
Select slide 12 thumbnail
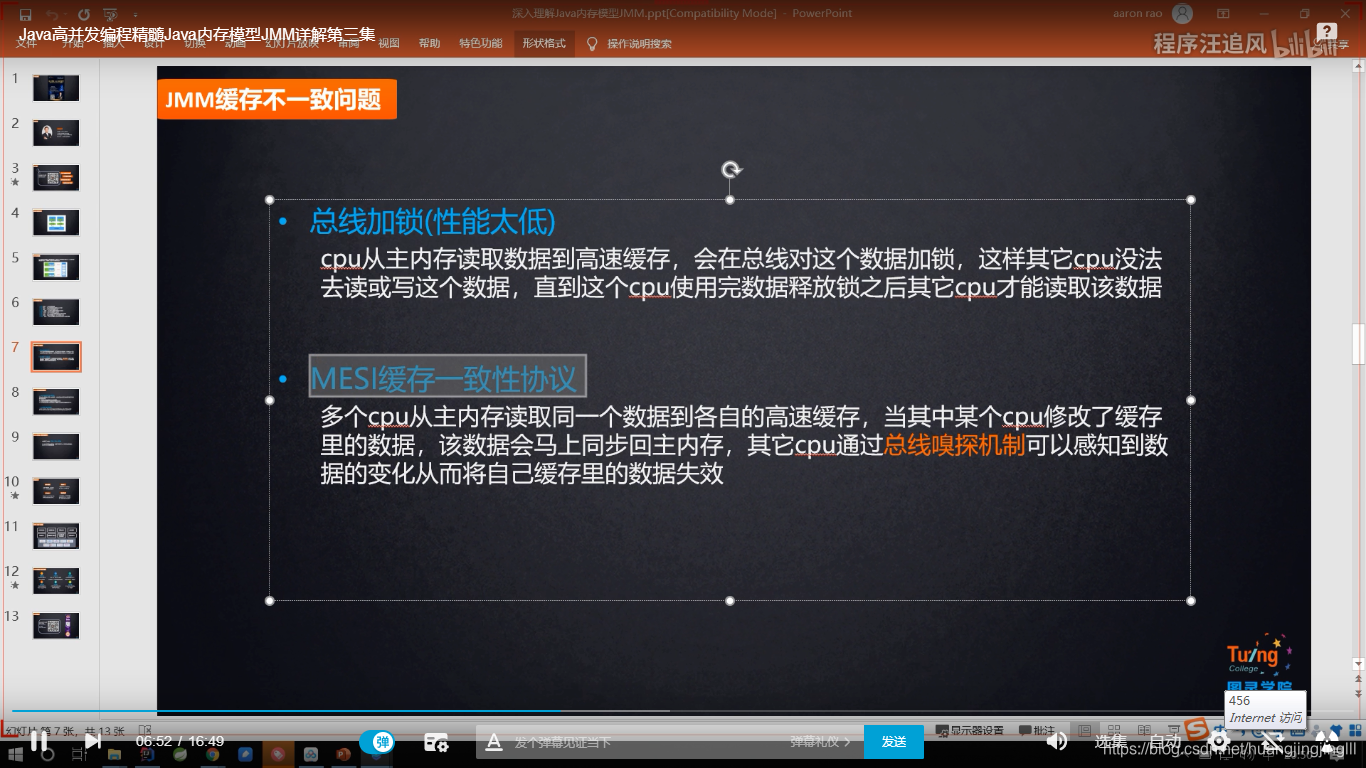click(x=56, y=581)
